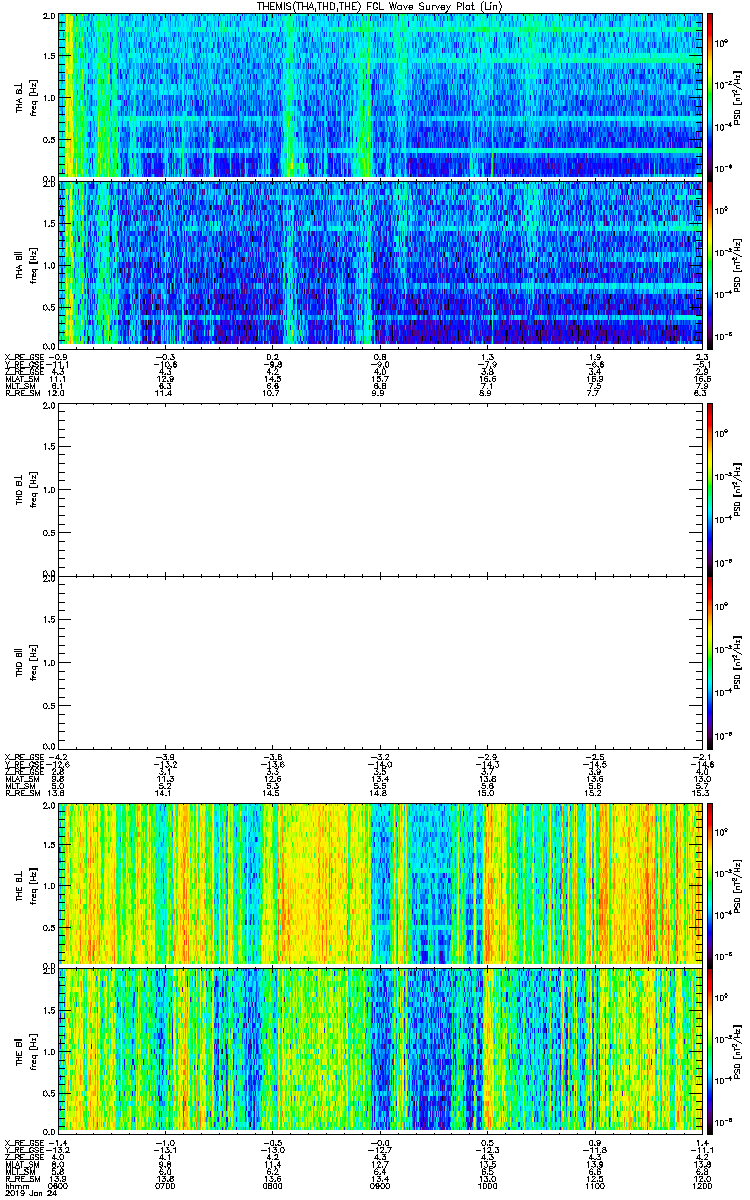Click the 0800 time tick label
Image resolution: width=750 pixels, height=1200 pixels.
(x=272, y=1185)
